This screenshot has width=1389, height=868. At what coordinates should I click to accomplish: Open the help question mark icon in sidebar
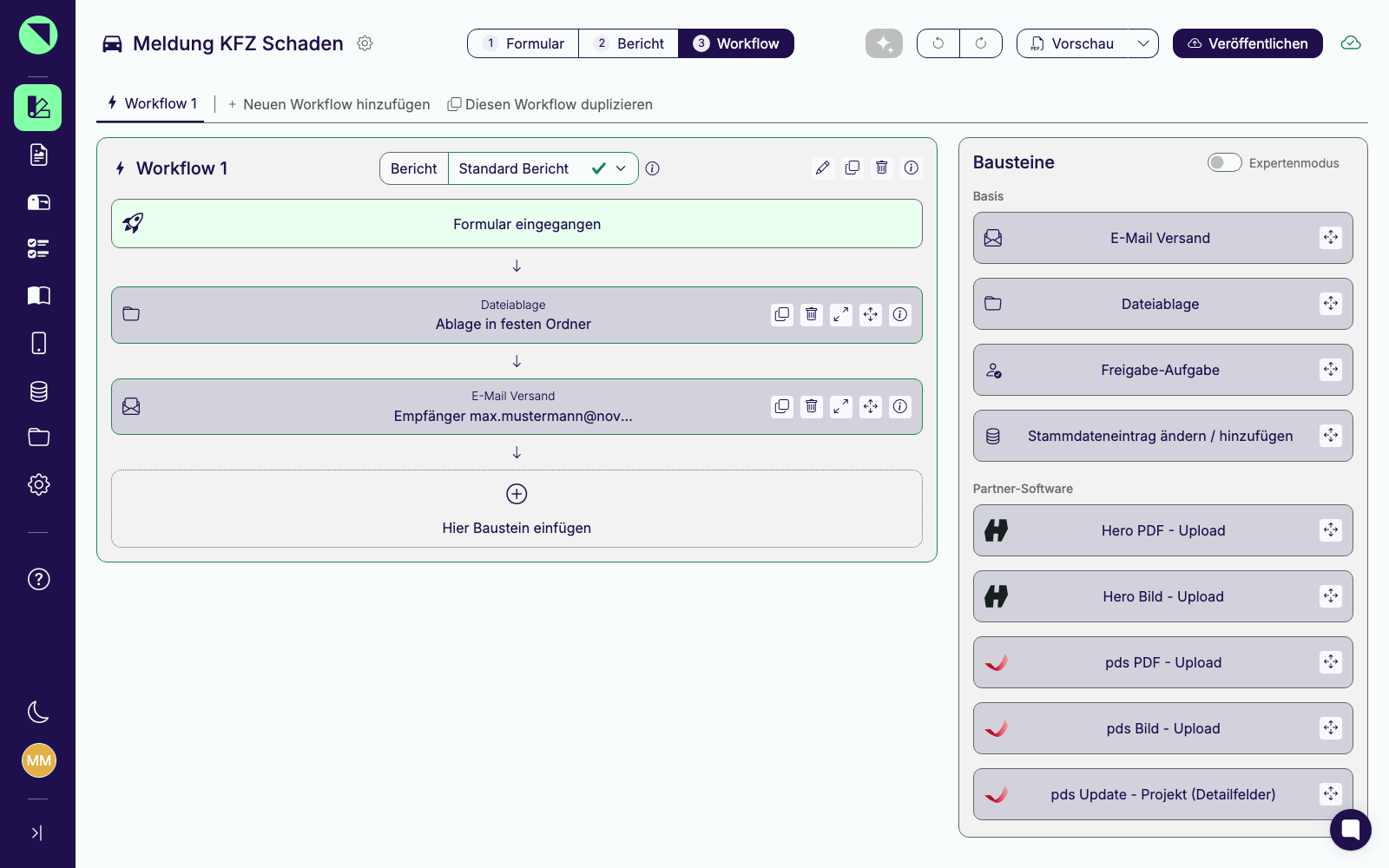click(x=38, y=579)
